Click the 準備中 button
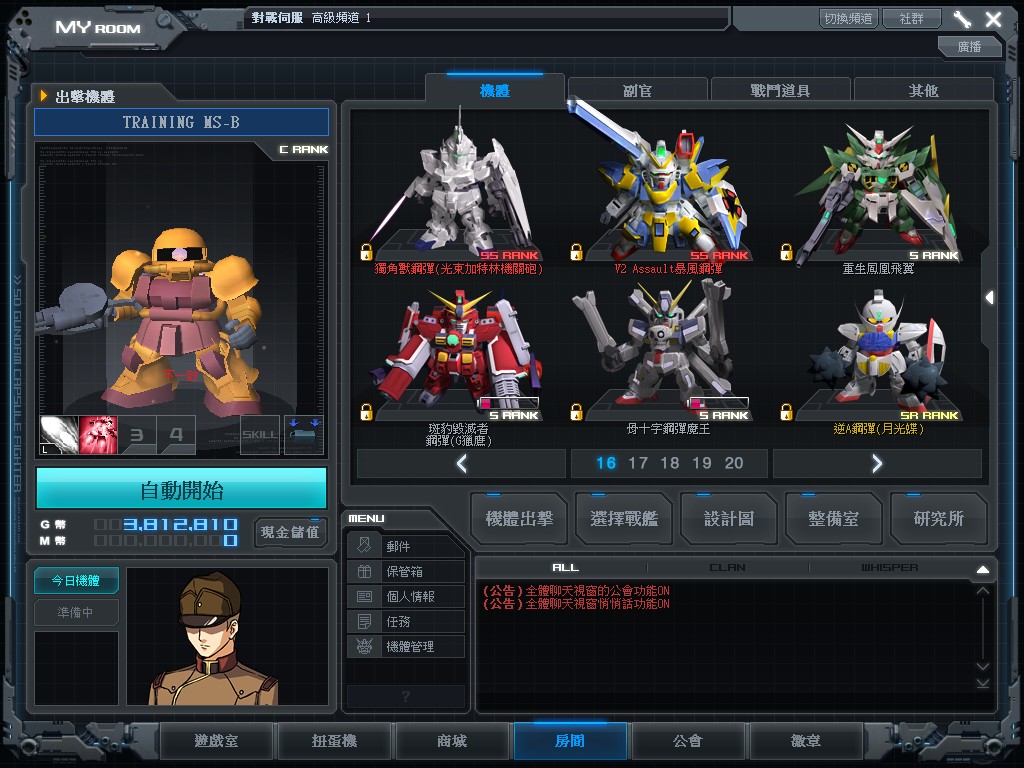1024x768 pixels. click(76, 613)
